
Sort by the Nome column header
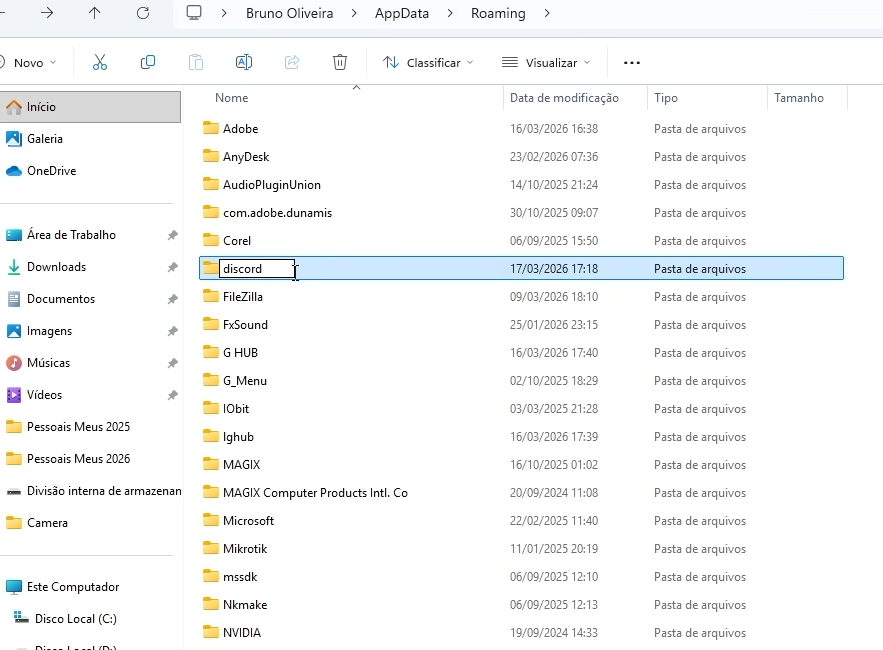coord(231,97)
